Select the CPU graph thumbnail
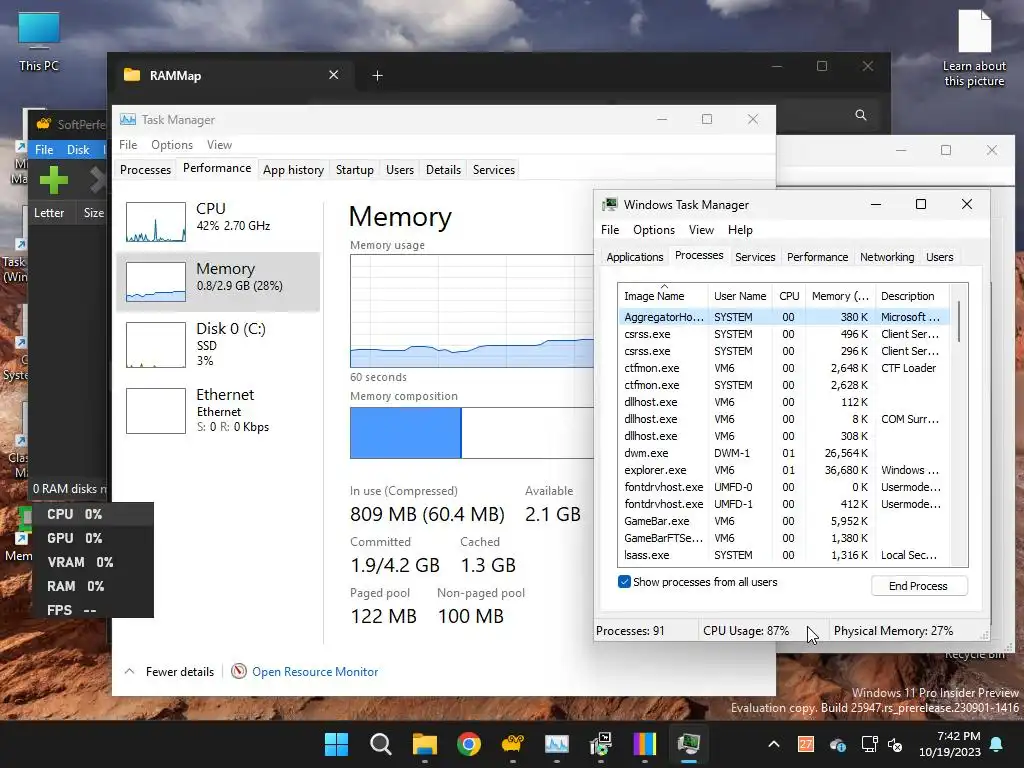The image size is (1024, 768). pyautogui.click(x=155, y=222)
